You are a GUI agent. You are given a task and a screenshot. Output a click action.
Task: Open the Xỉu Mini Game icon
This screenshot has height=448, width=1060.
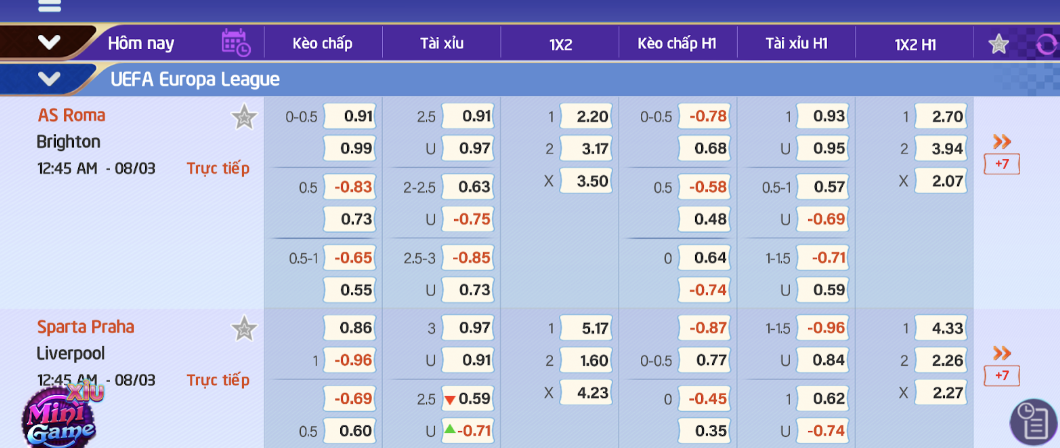pos(59,414)
